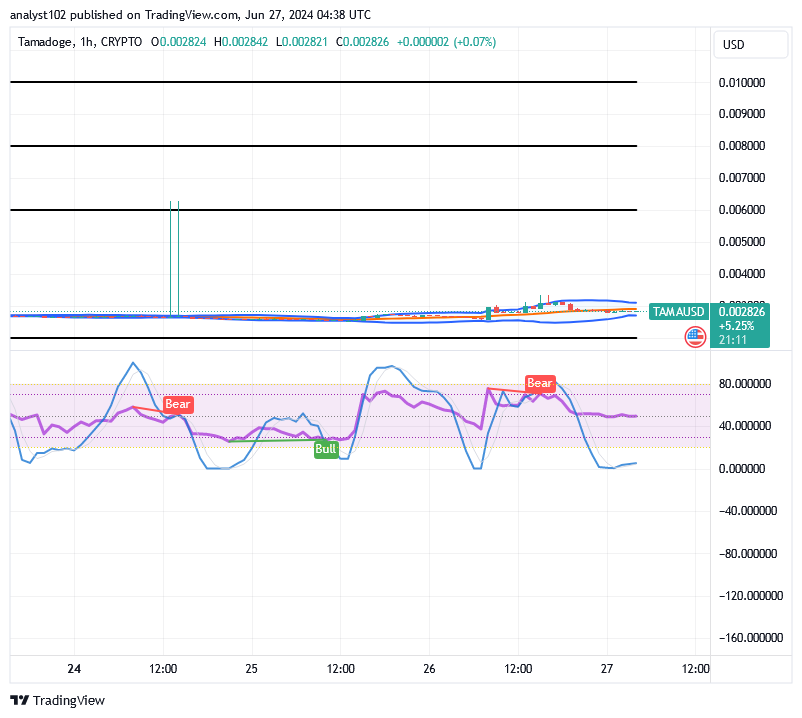Click the 0.009000 price axis label
This screenshot has height=718, width=802.
point(742,114)
